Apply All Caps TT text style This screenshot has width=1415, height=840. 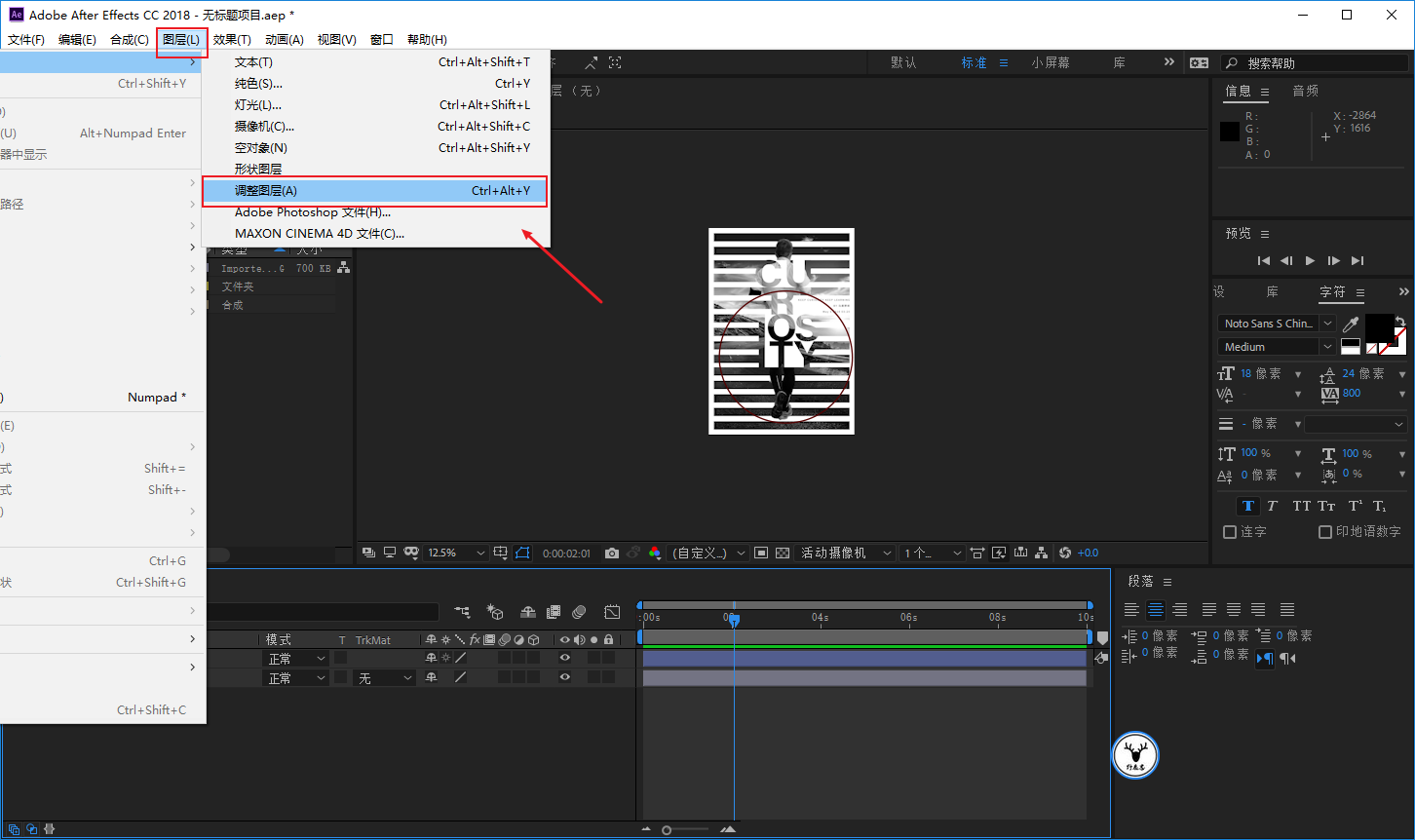pyautogui.click(x=1301, y=506)
